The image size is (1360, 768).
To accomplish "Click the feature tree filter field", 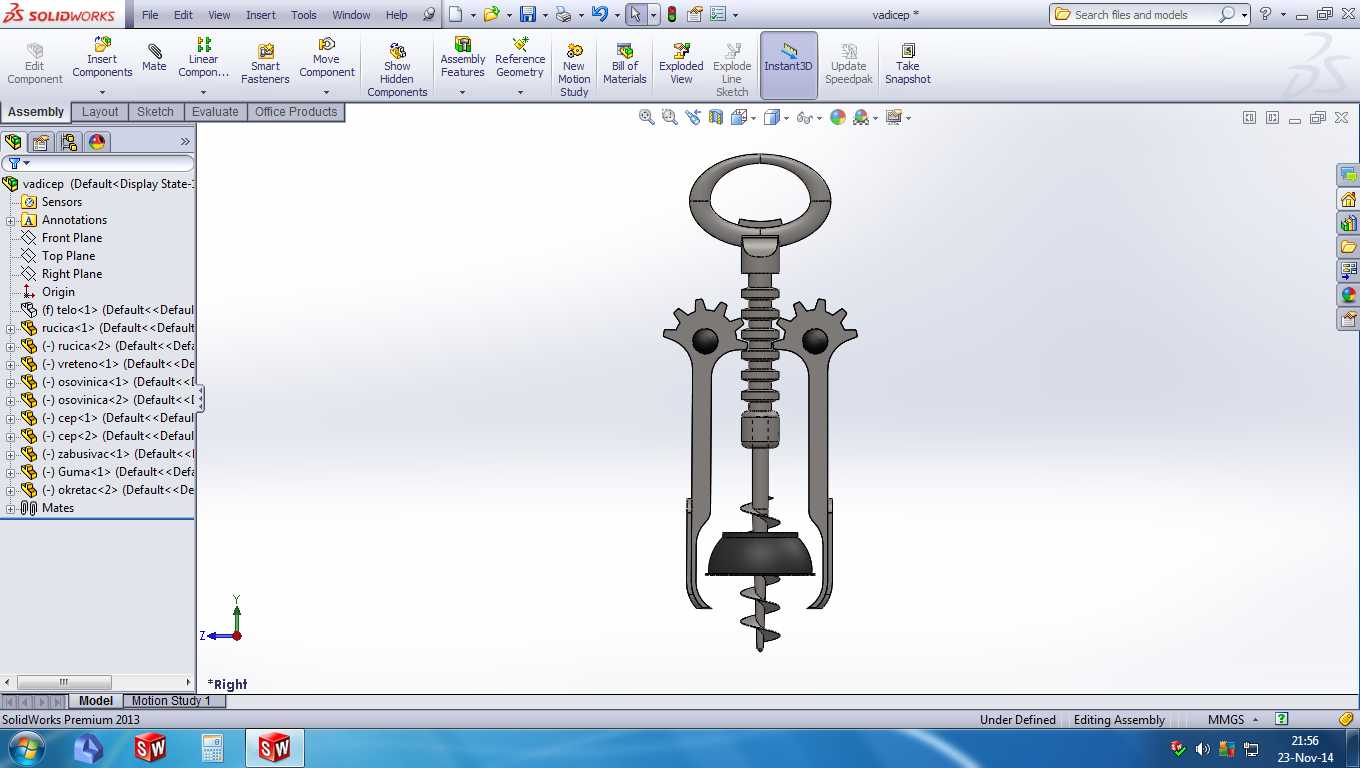I will [98, 163].
